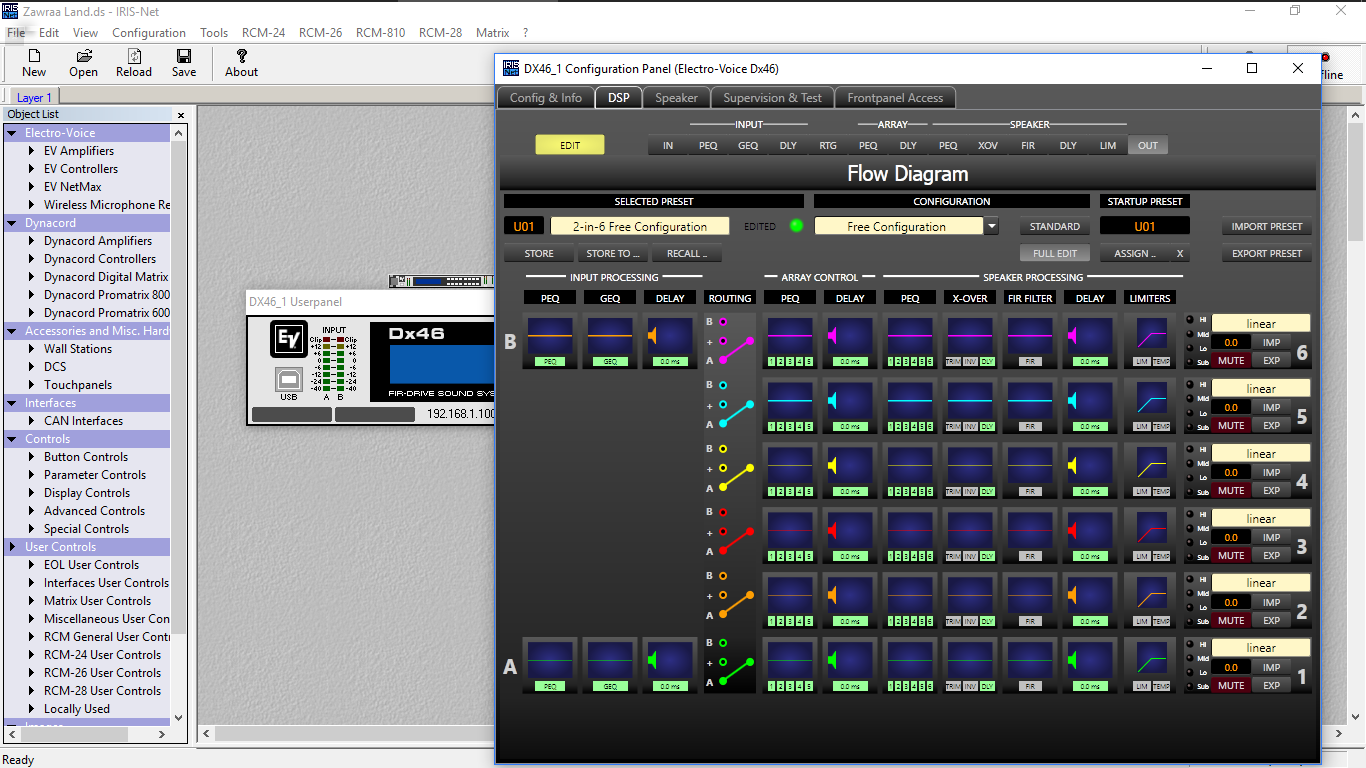Click the STORE TO ... button
Viewport: 1366px width, 768px height.
click(x=613, y=253)
